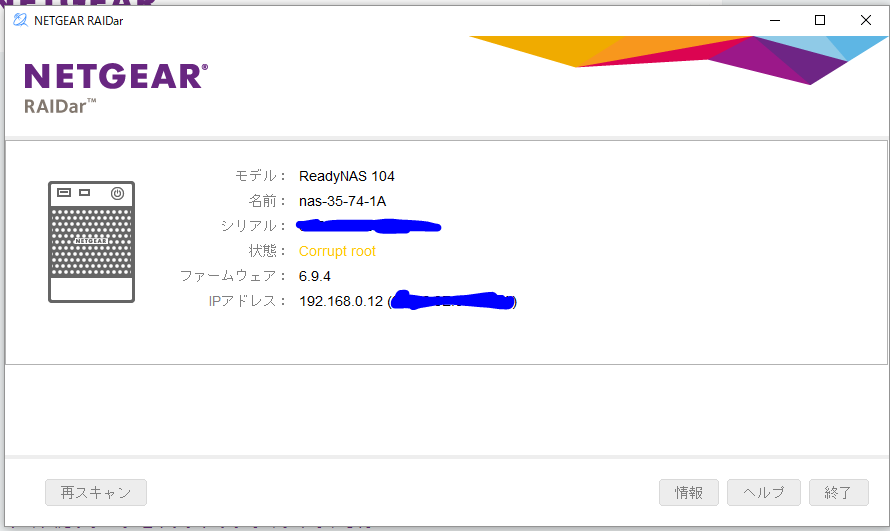Viewport: 890px width, 531px height.
Task: Click the 状態 label
Action: coord(267,251)
